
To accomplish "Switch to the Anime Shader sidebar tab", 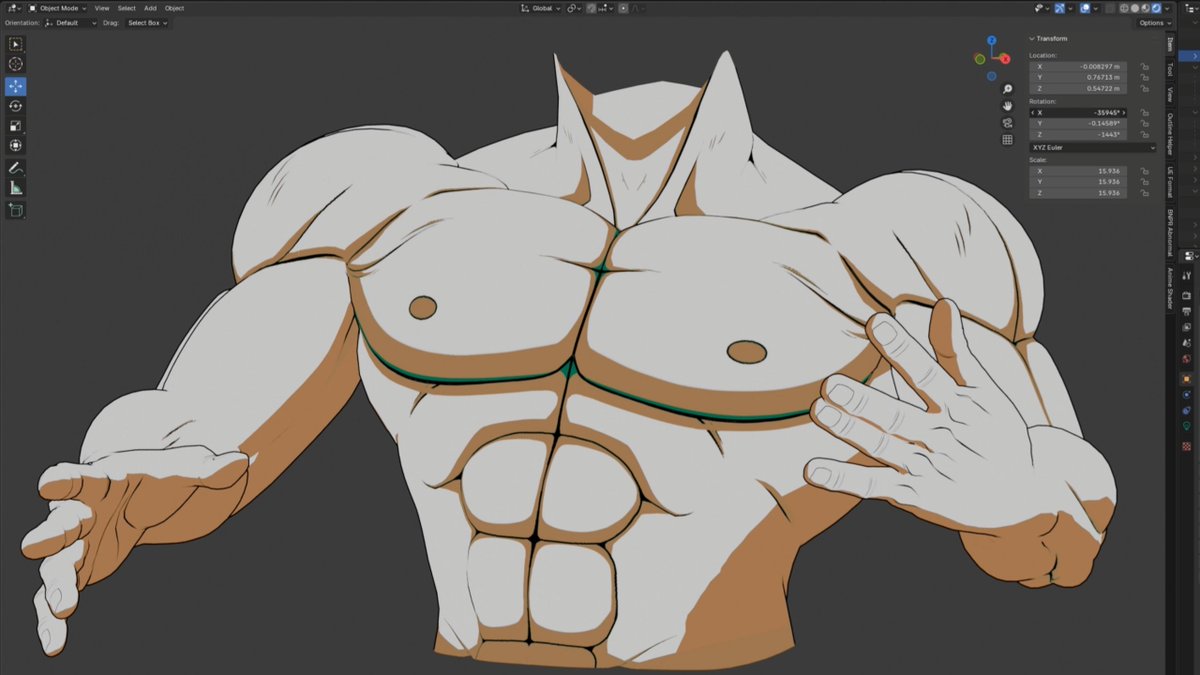I will pos(1170,289).
